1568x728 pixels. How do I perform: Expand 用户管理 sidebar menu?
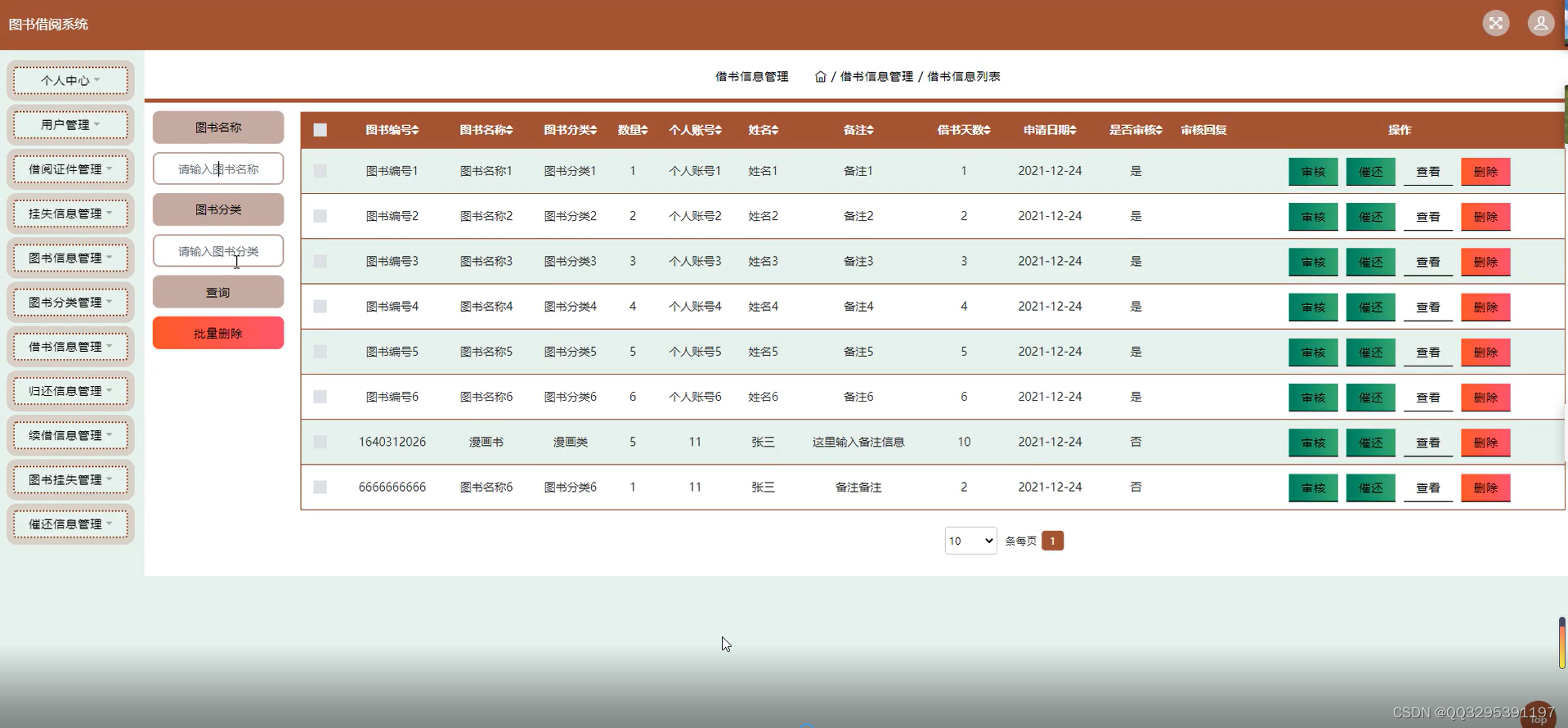[70, 124]
